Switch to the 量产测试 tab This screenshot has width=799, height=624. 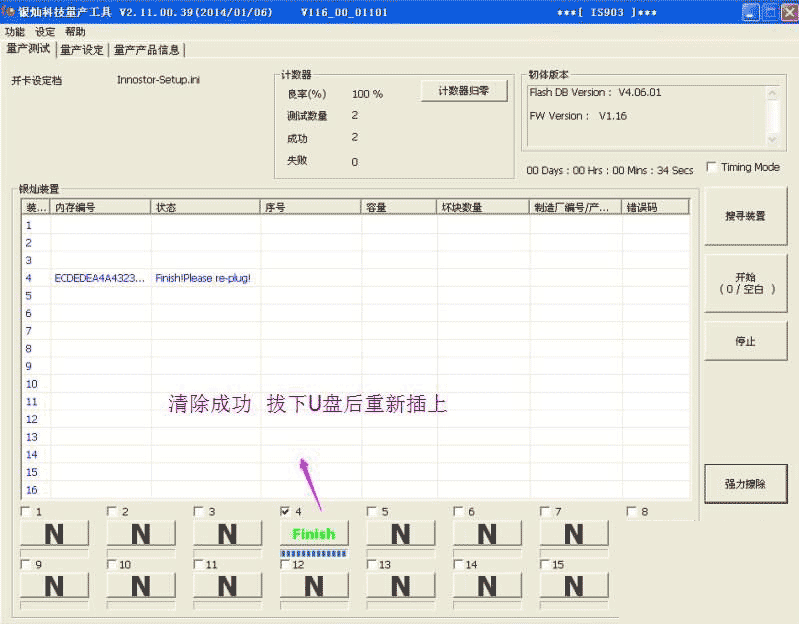[28, 49]
